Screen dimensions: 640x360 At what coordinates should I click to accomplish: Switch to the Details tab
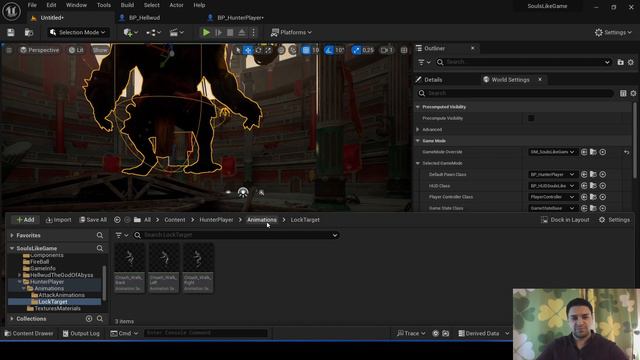pos(433,80)
